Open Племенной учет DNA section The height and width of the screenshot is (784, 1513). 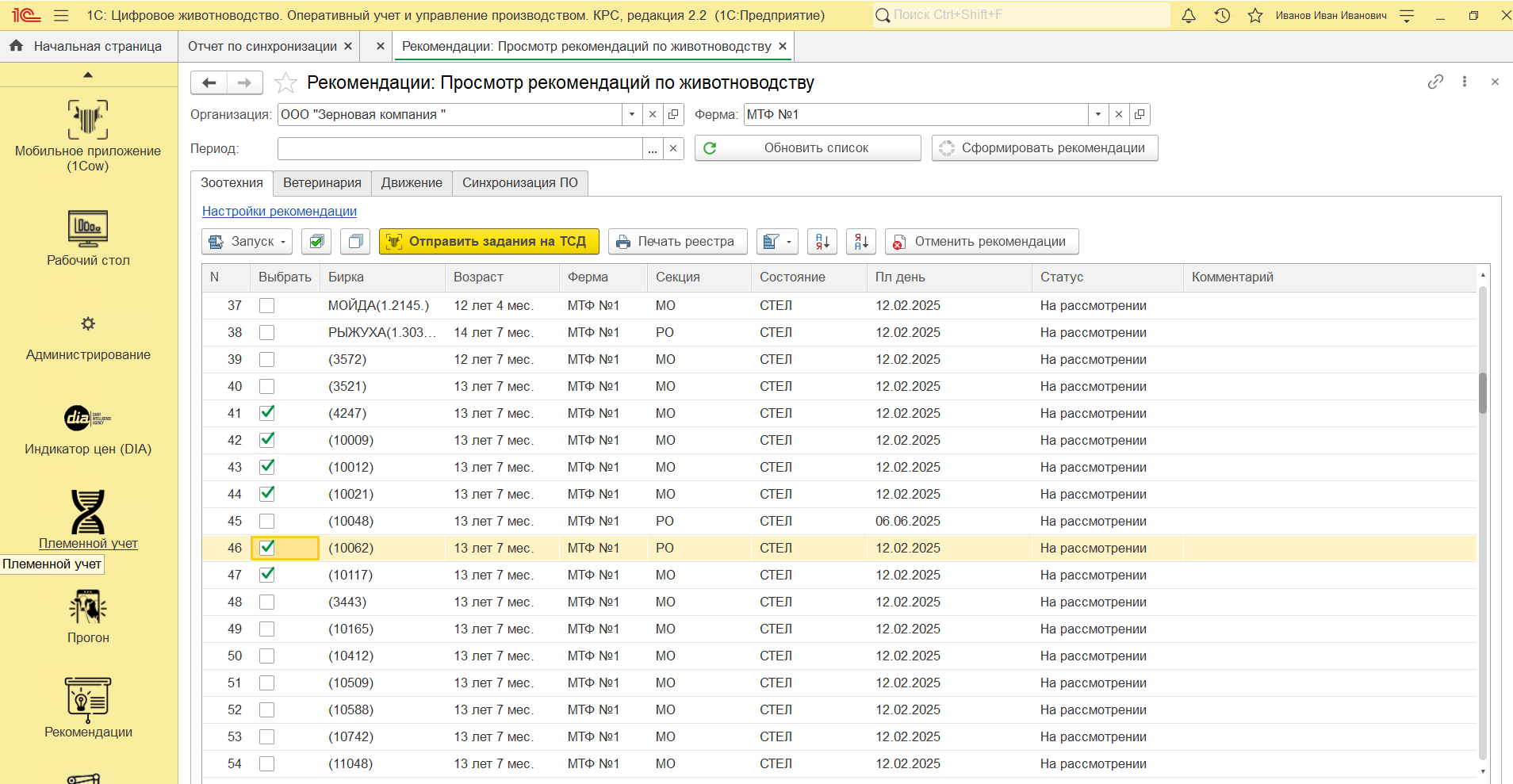tap(88, 520)
